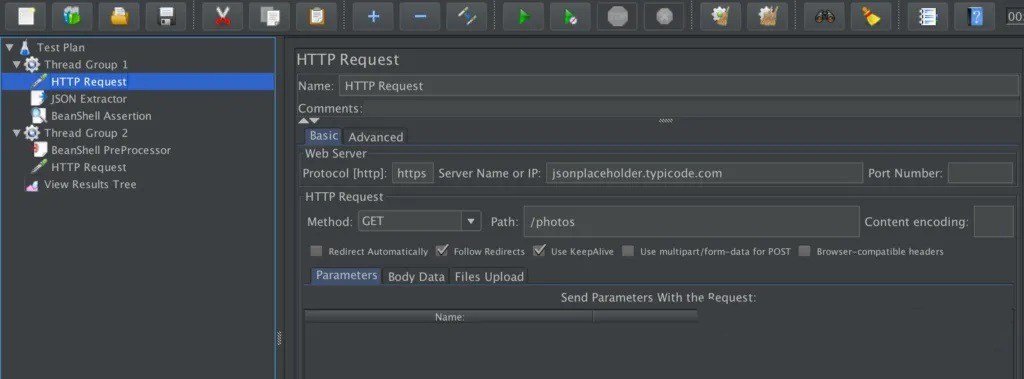Open the Body Data tab
Screen dimensions: 1024x379
tap(416, 276)
